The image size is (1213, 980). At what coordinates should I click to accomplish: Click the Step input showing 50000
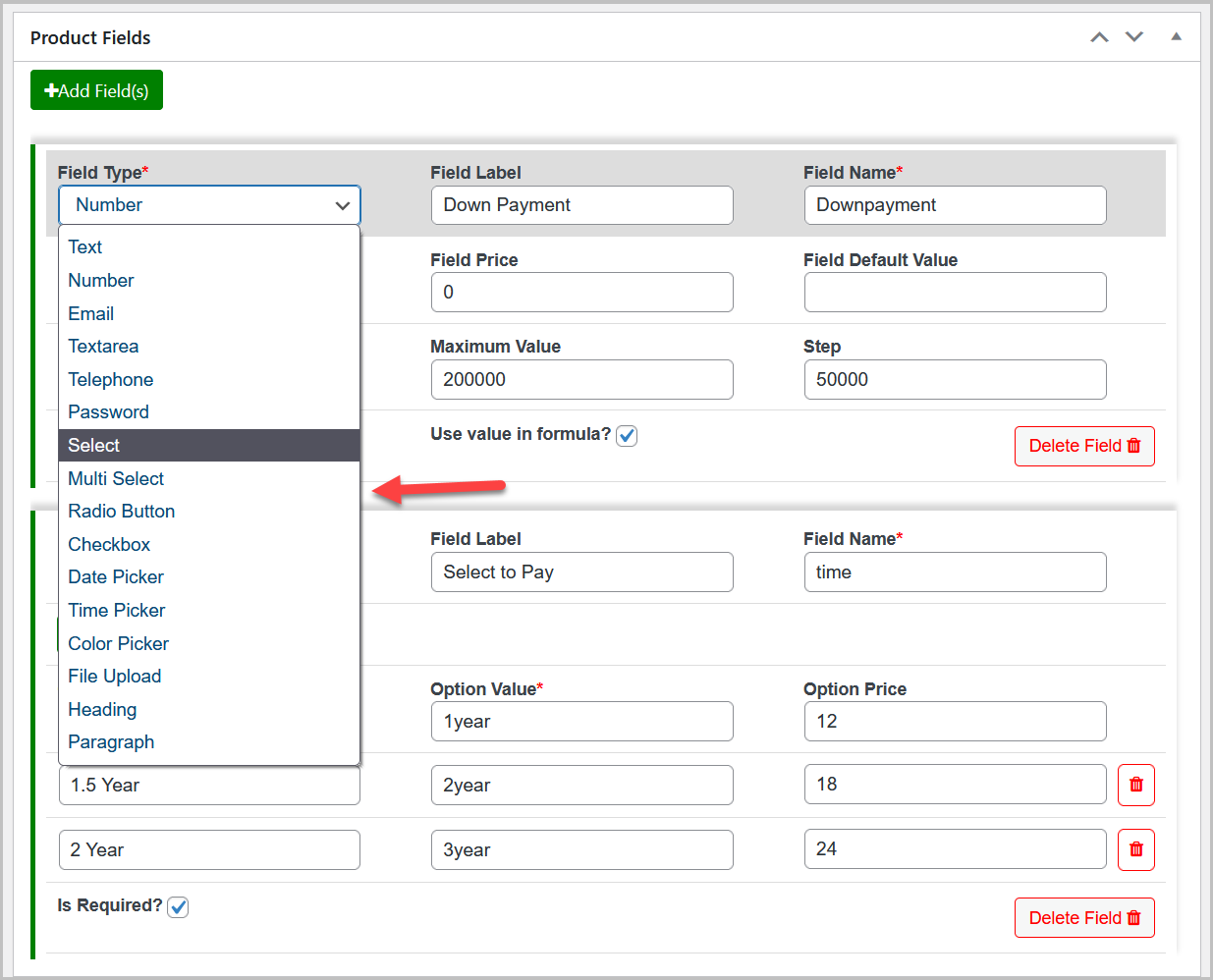(x=955, y=379)
